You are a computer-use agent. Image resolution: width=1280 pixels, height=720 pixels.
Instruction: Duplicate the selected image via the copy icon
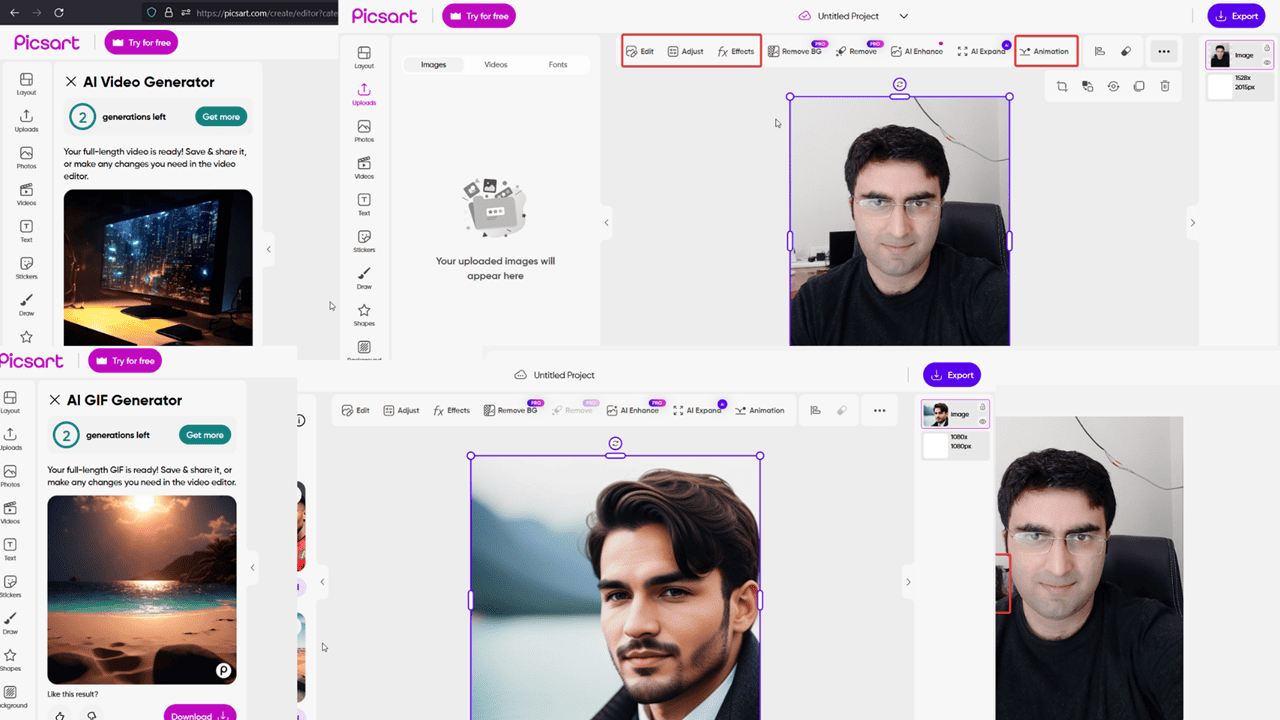click(1139, 86)
